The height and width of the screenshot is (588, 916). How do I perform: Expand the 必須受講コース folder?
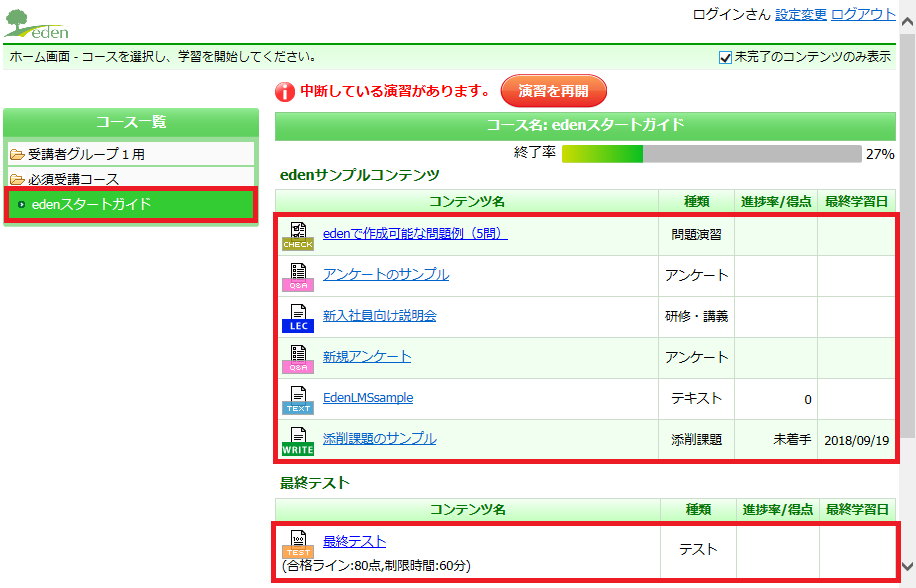(131, 178)
